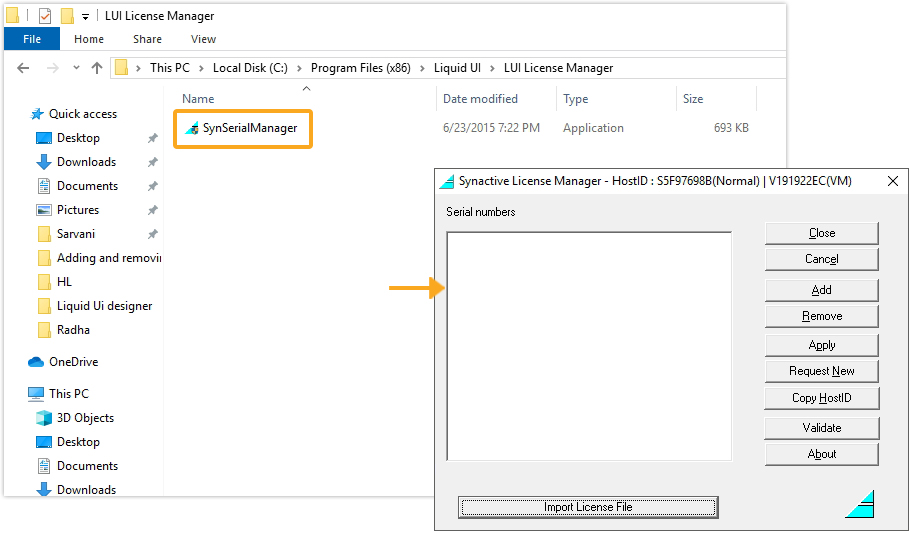The image size is (909, 546).
Task: Click the Quick access star icon
Action: pos(37,114)
